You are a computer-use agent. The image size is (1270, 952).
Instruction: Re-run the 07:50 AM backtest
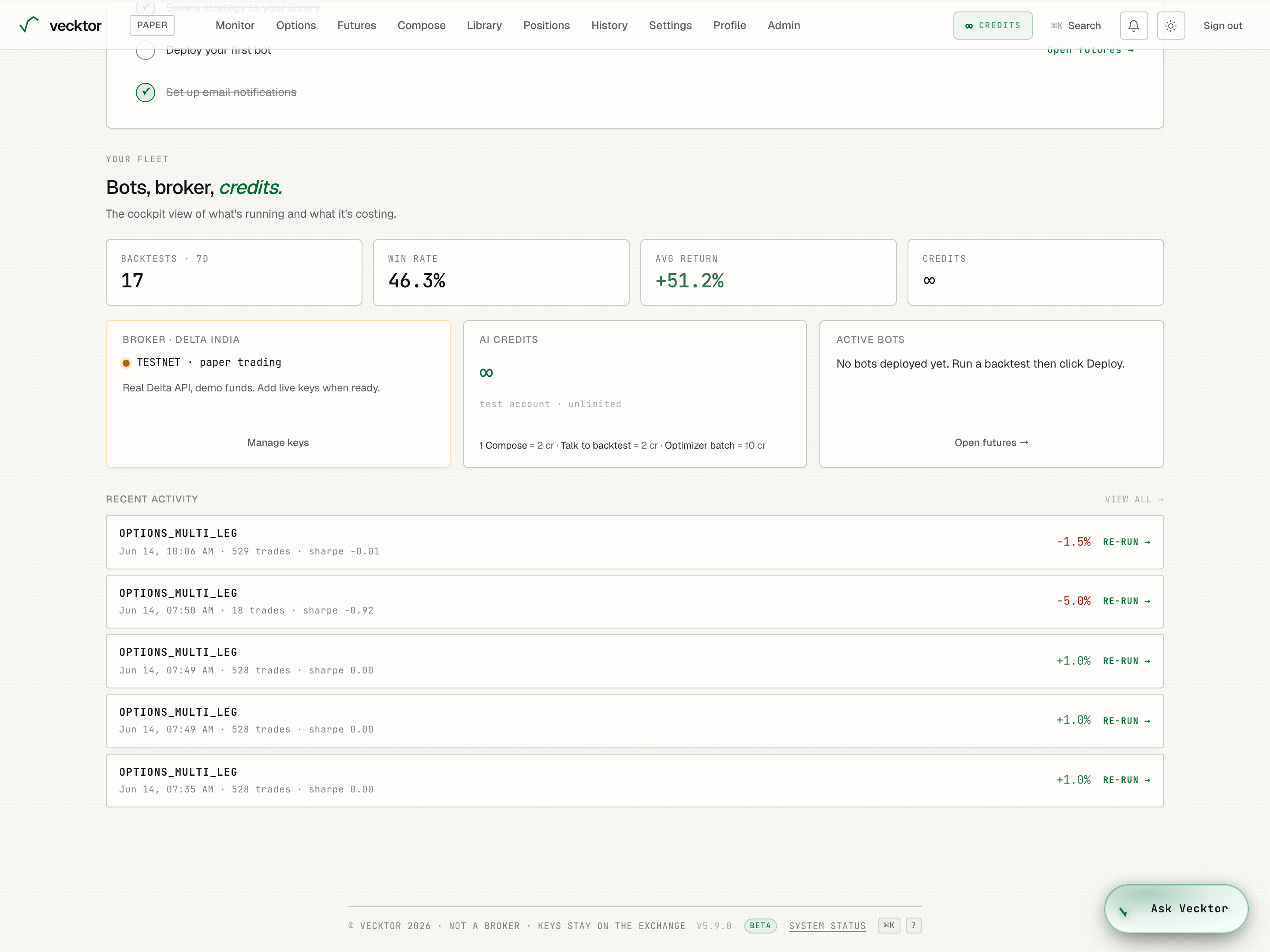(1127, 601)
